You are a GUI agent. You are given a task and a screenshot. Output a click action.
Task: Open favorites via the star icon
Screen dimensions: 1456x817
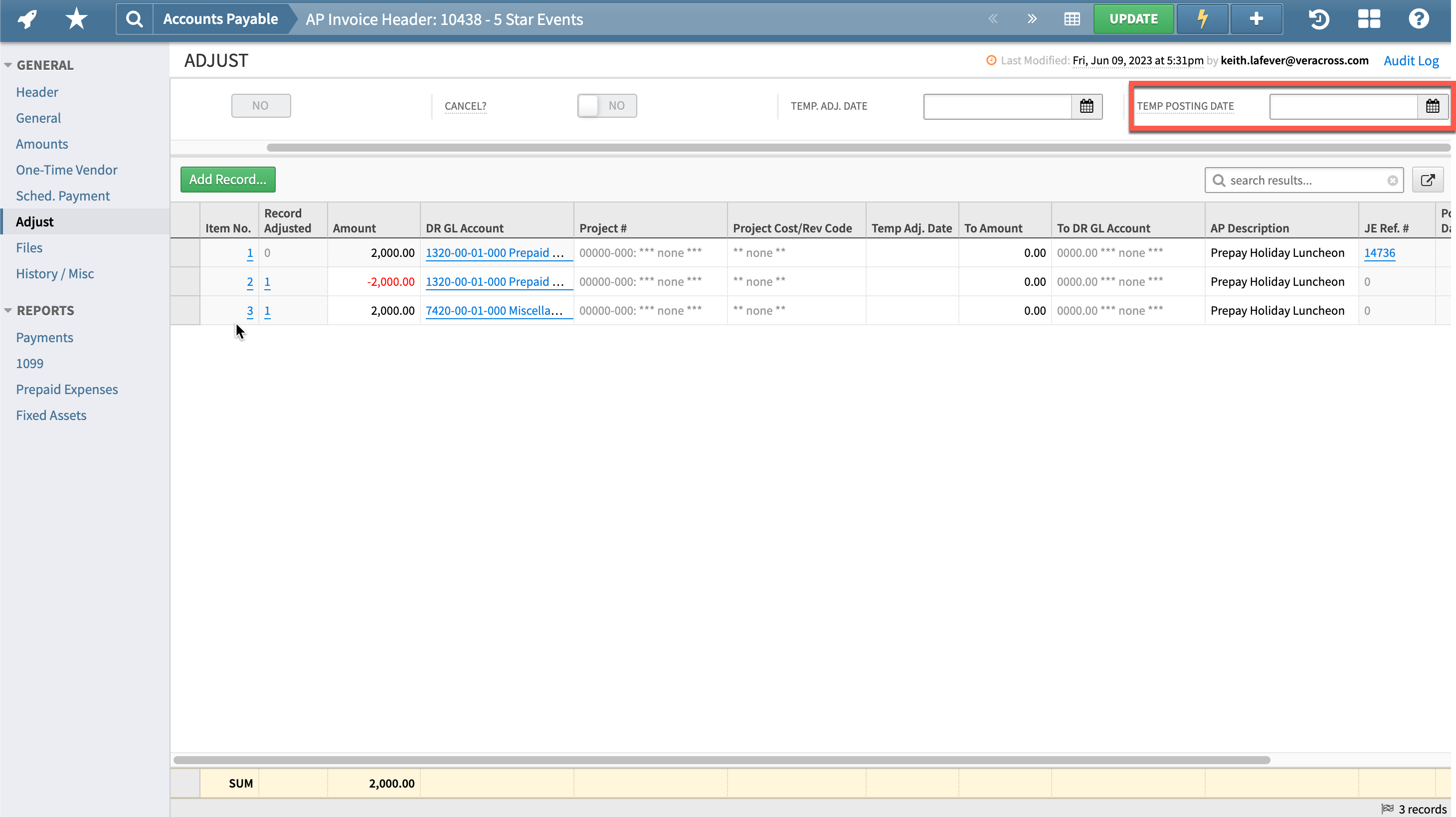coord(75,18)
